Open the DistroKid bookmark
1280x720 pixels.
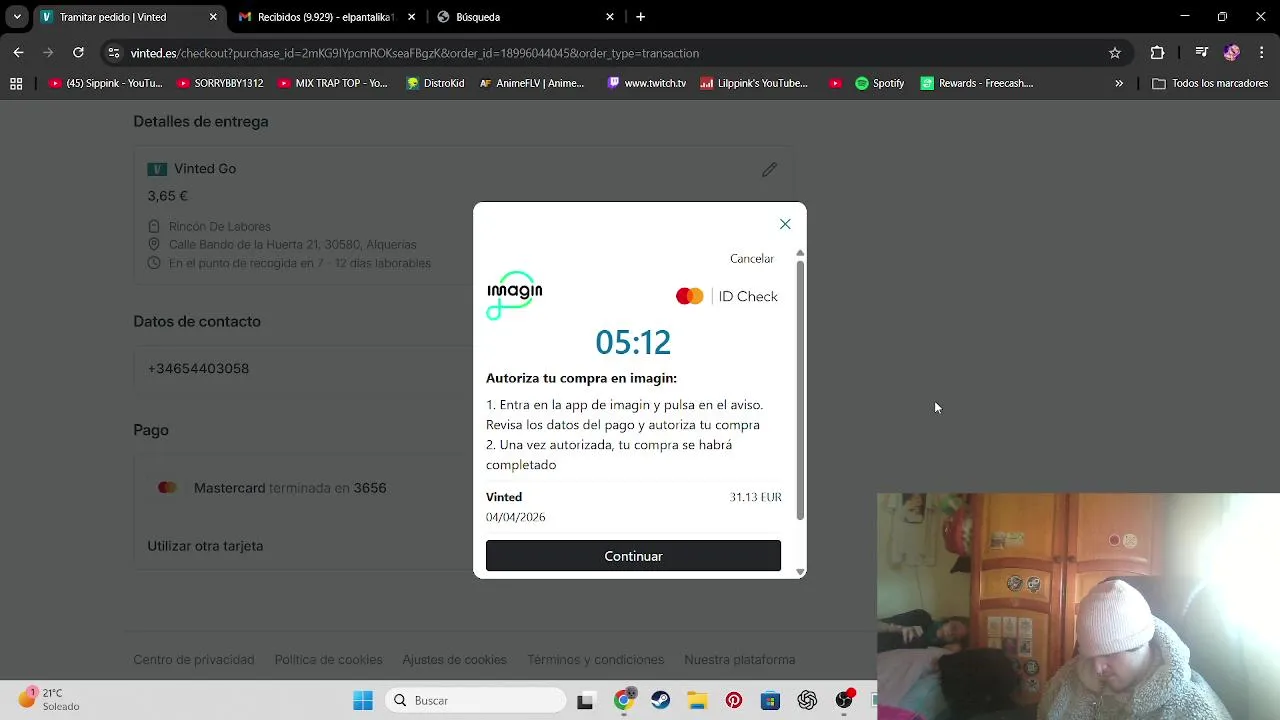(435, 84)
